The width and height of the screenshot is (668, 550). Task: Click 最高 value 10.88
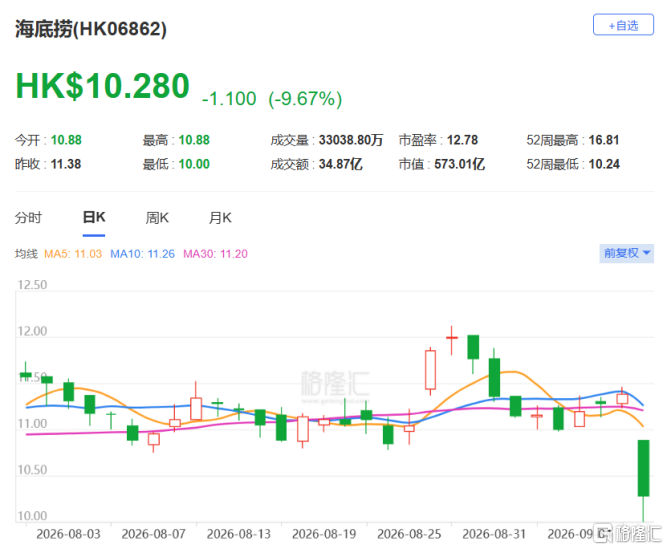click(x=194, y=140)
